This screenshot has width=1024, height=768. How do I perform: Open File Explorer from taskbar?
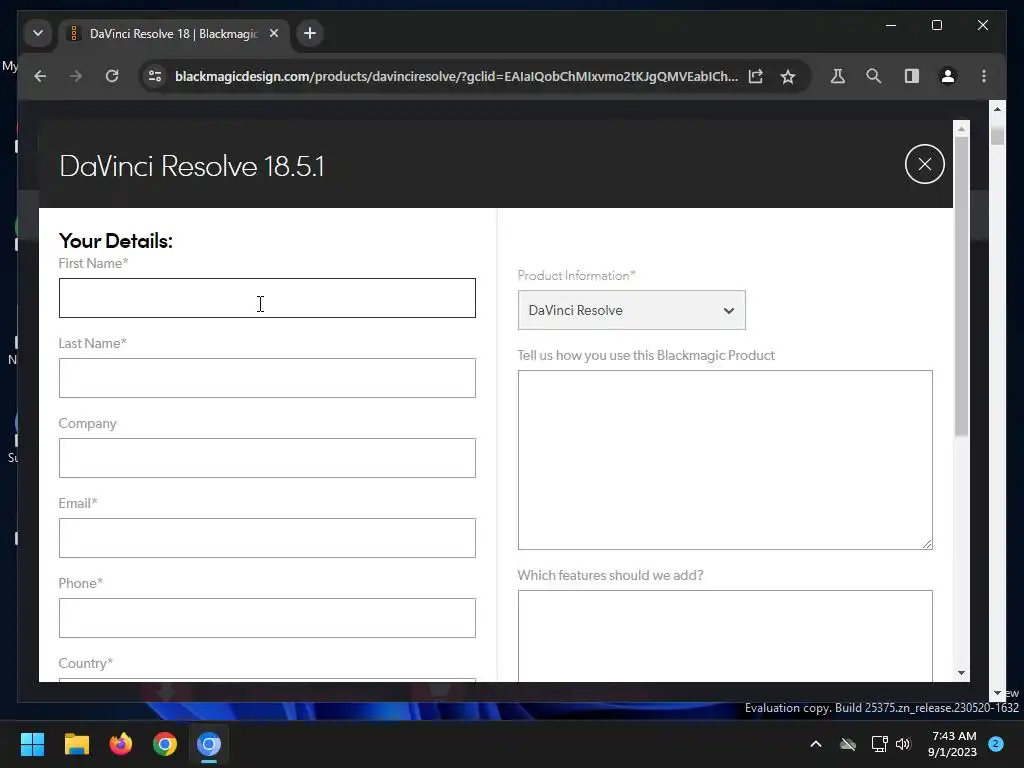pos(76,744)
